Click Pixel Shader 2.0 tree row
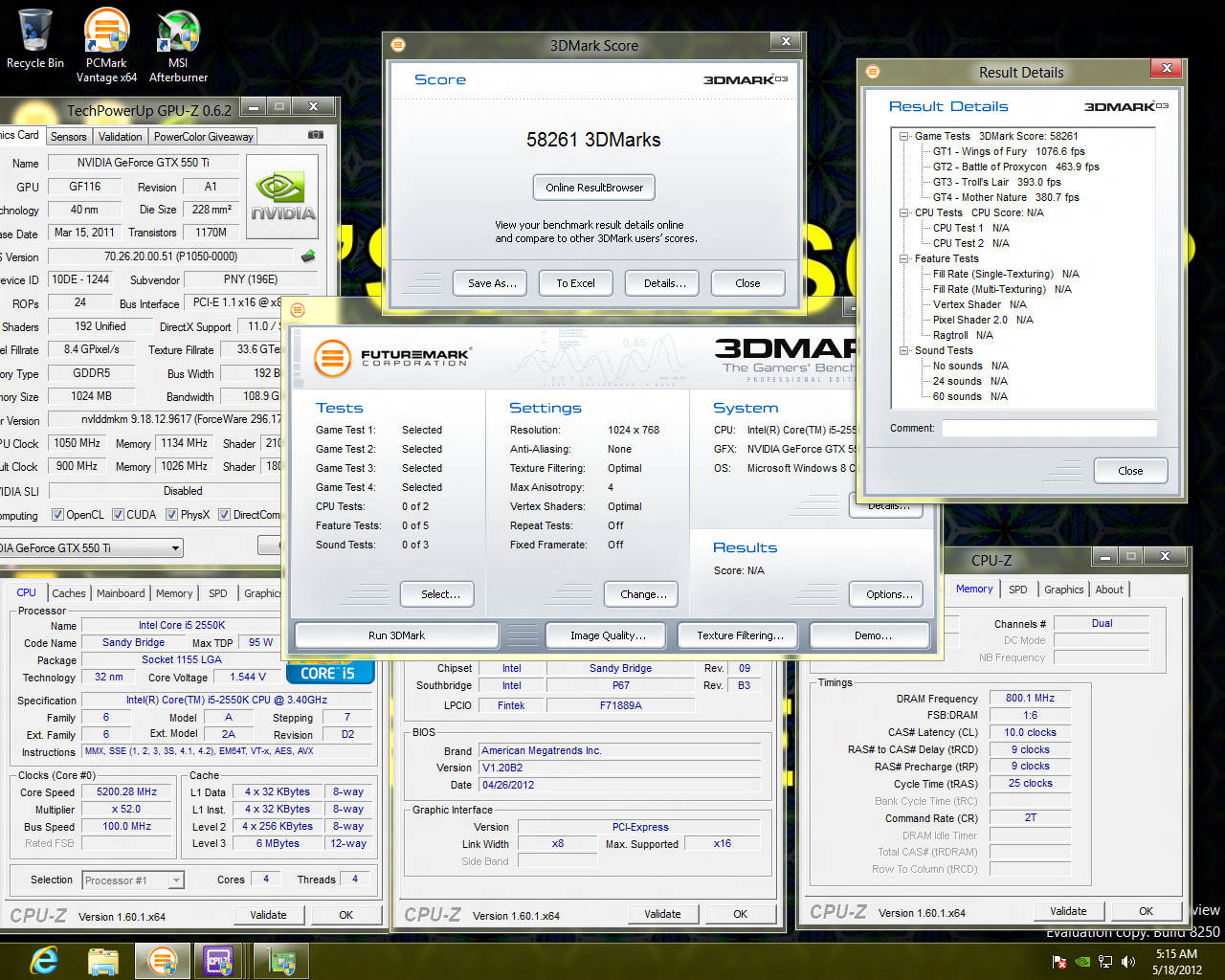The width and height of the screenshot is (1225, 980). coord(983,320)
